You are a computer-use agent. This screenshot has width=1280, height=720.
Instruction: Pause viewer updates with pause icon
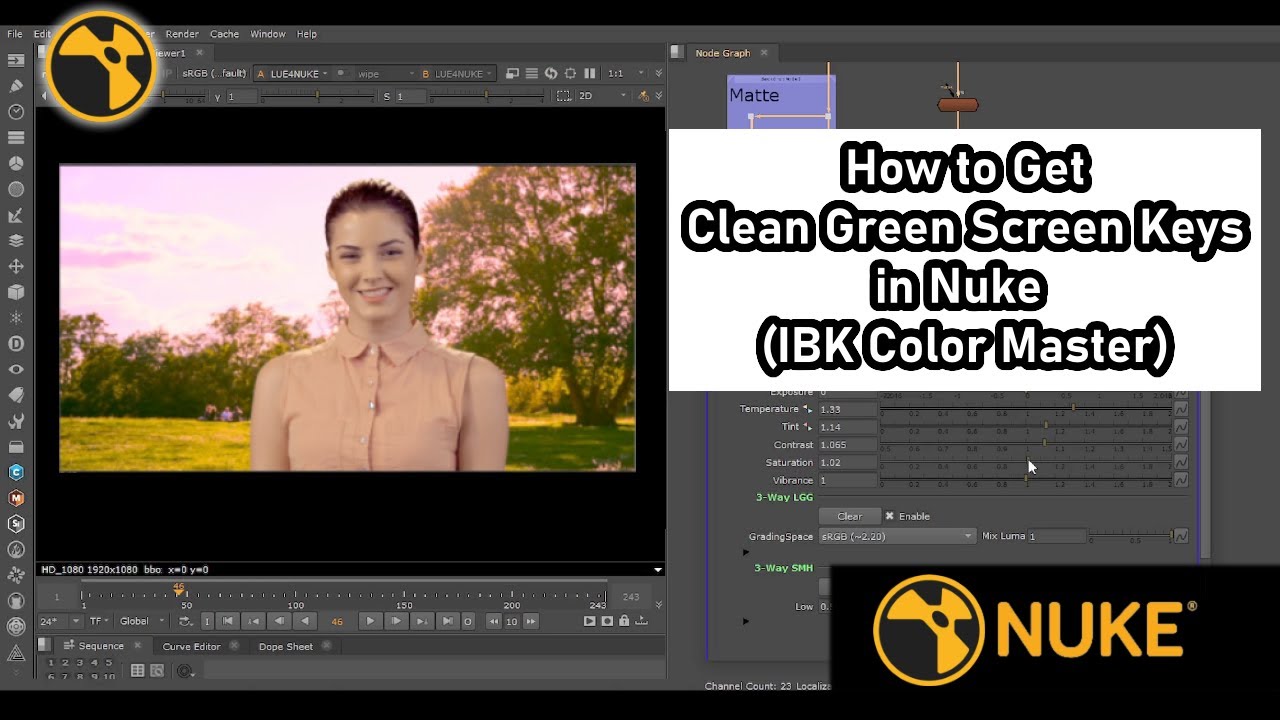(590, 73)
